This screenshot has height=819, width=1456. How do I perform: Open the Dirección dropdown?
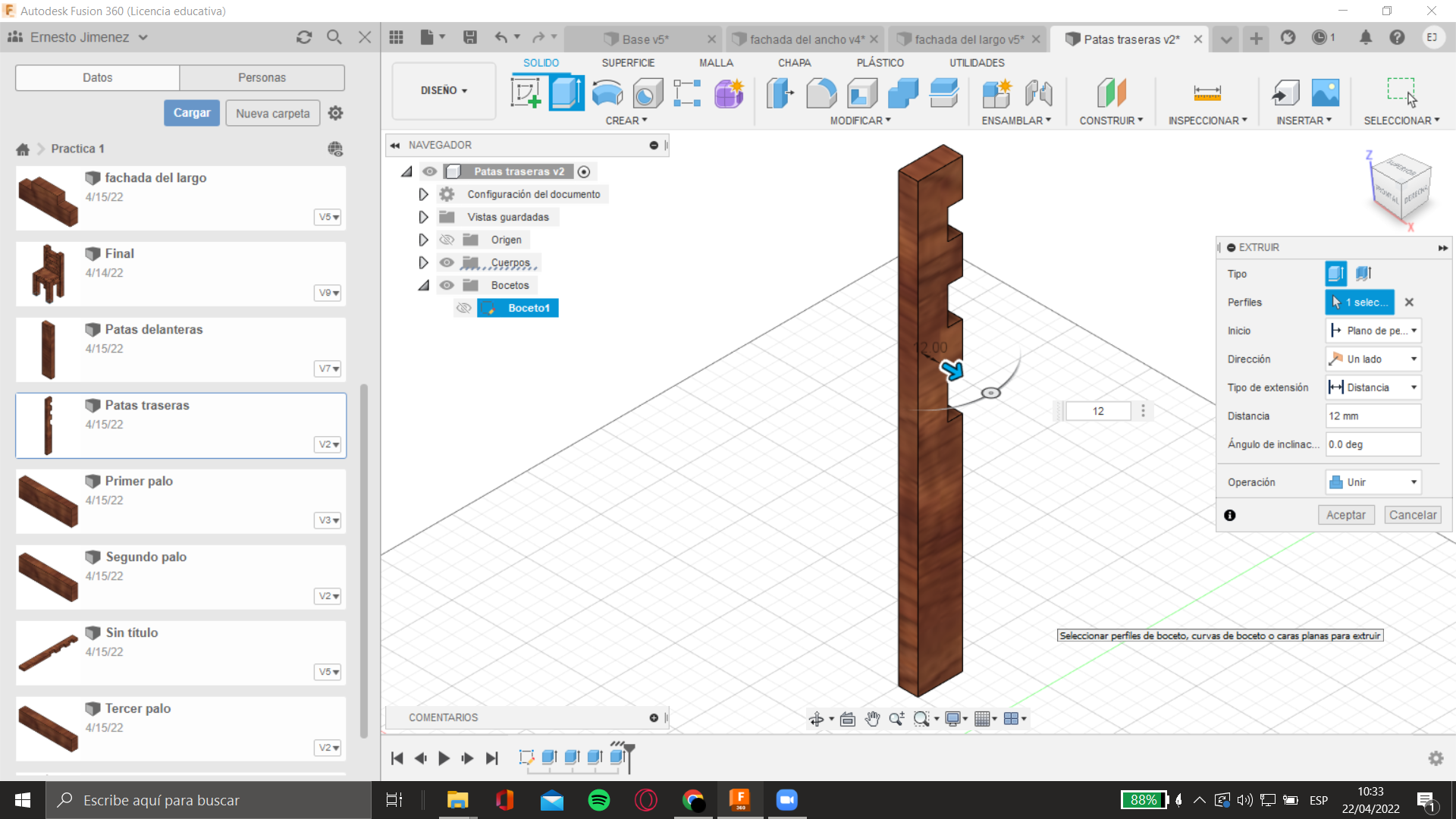(x=1373, y=359)
